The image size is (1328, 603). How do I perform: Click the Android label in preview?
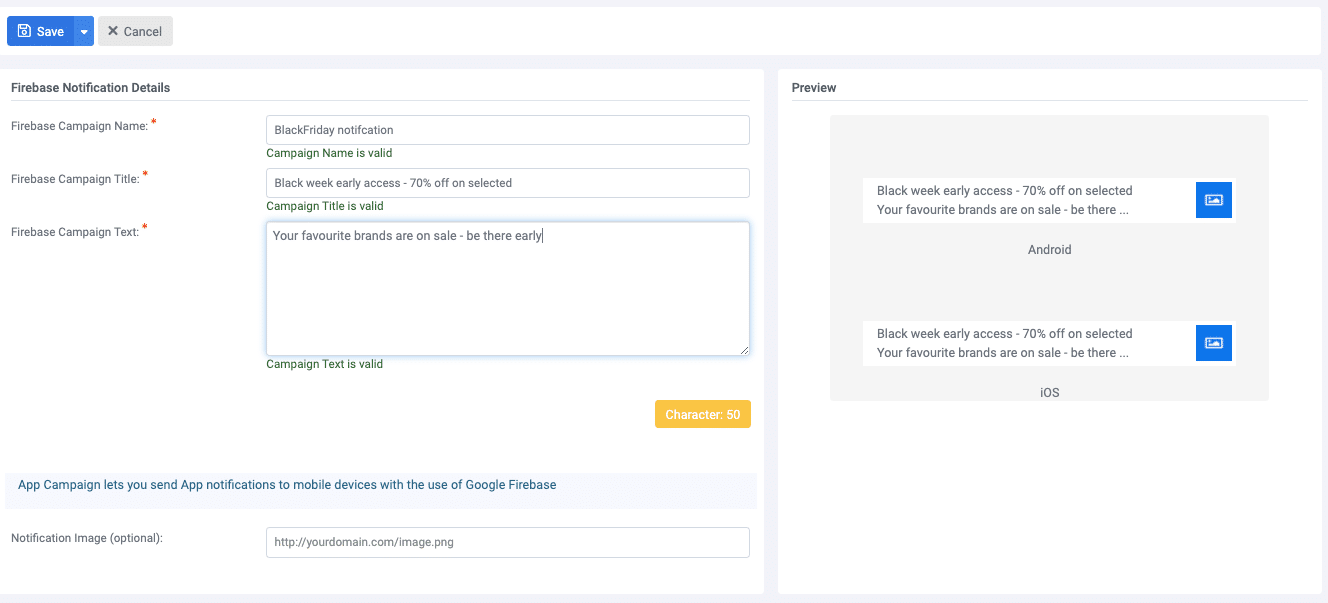[1049, 250]
